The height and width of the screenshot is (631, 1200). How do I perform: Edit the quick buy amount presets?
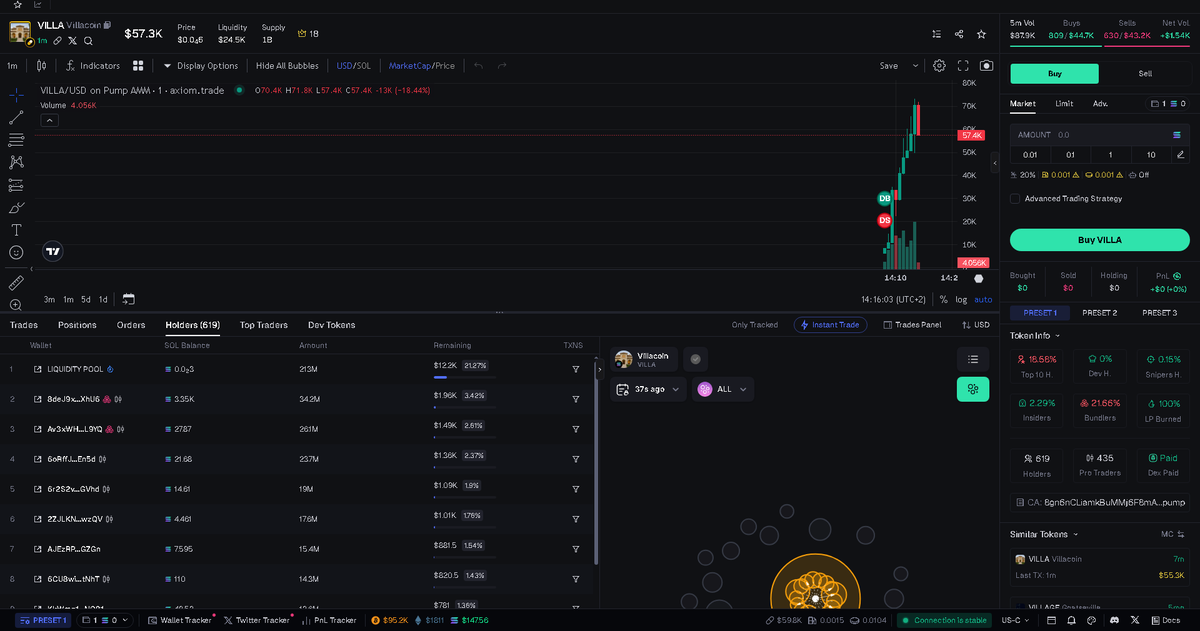click(1181, 154)
